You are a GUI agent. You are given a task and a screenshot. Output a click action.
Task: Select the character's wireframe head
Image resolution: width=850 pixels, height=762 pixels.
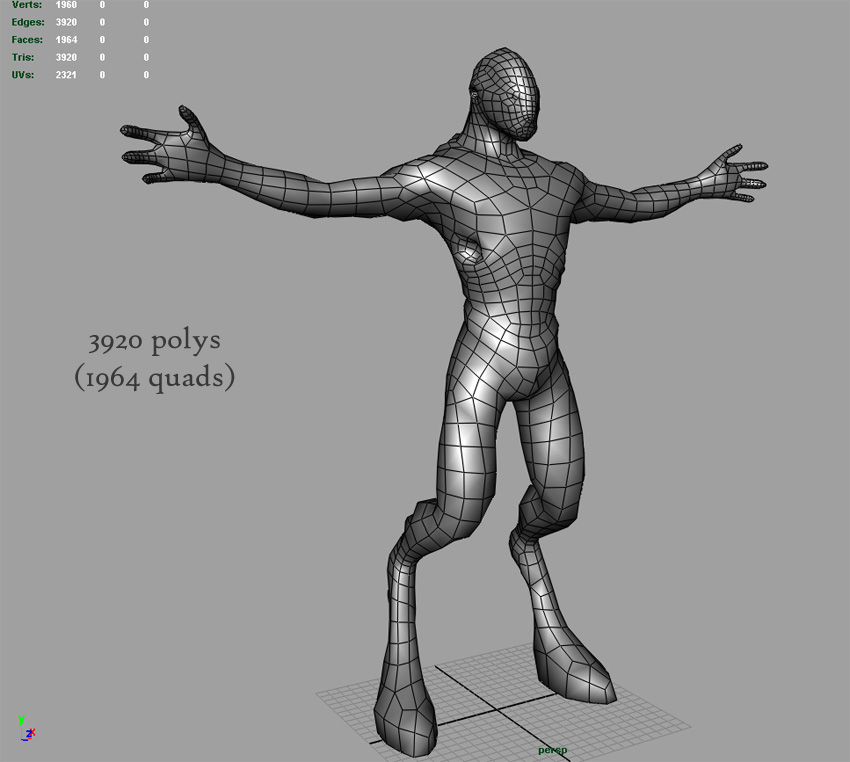point(505,93)
